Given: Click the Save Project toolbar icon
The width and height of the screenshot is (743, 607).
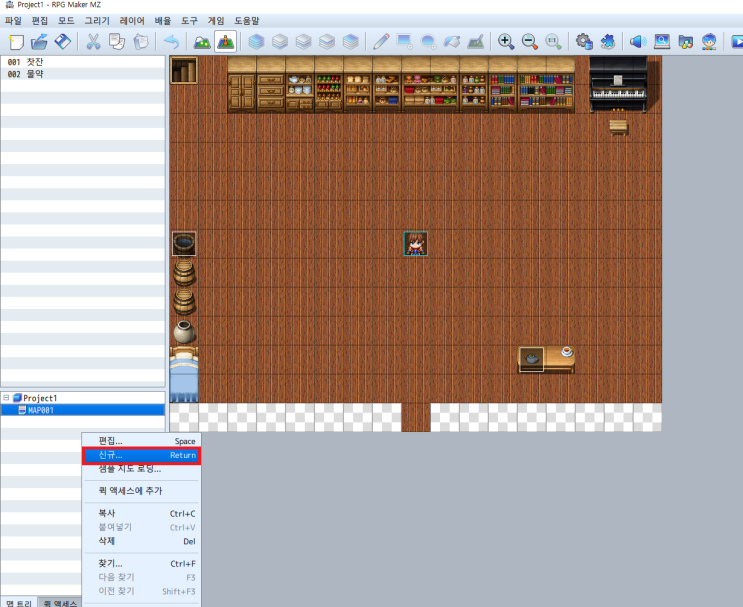Looking at the screenshot, I should point(63,42).
